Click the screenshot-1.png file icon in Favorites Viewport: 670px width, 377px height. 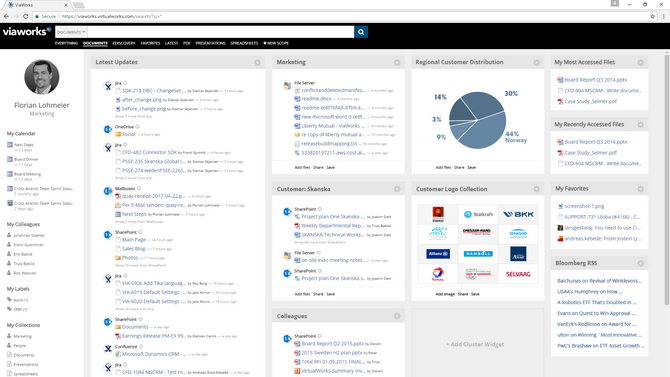560,206
